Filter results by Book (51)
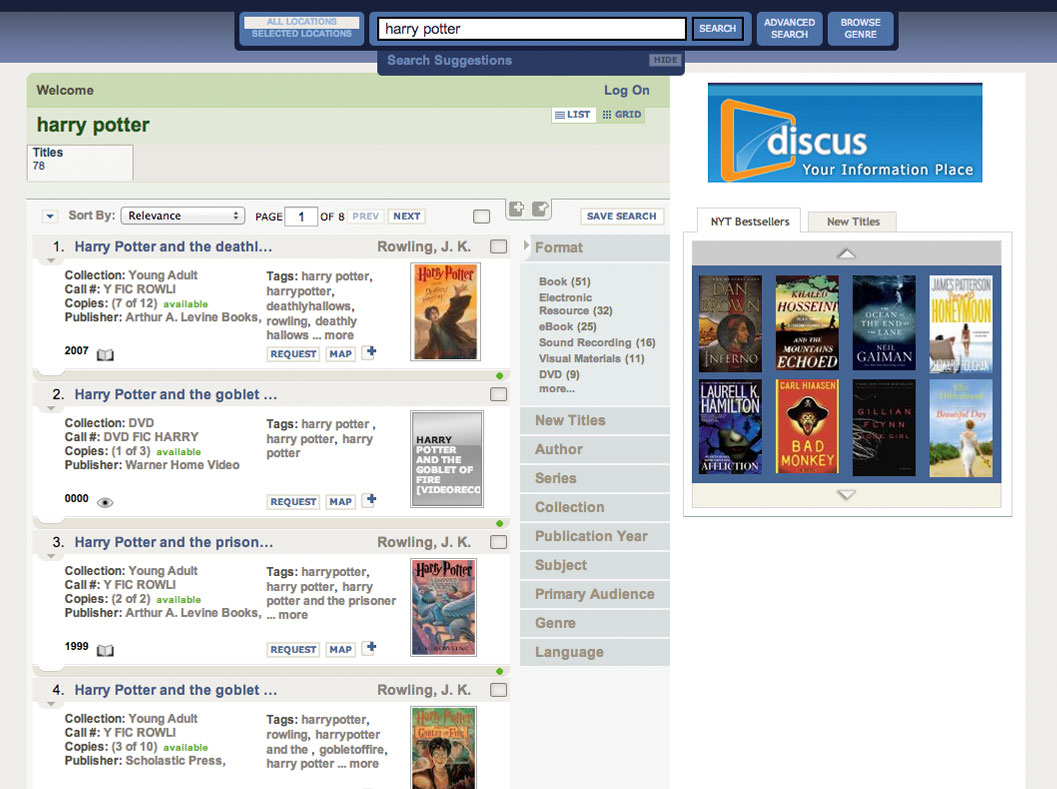 coord(564,282)
